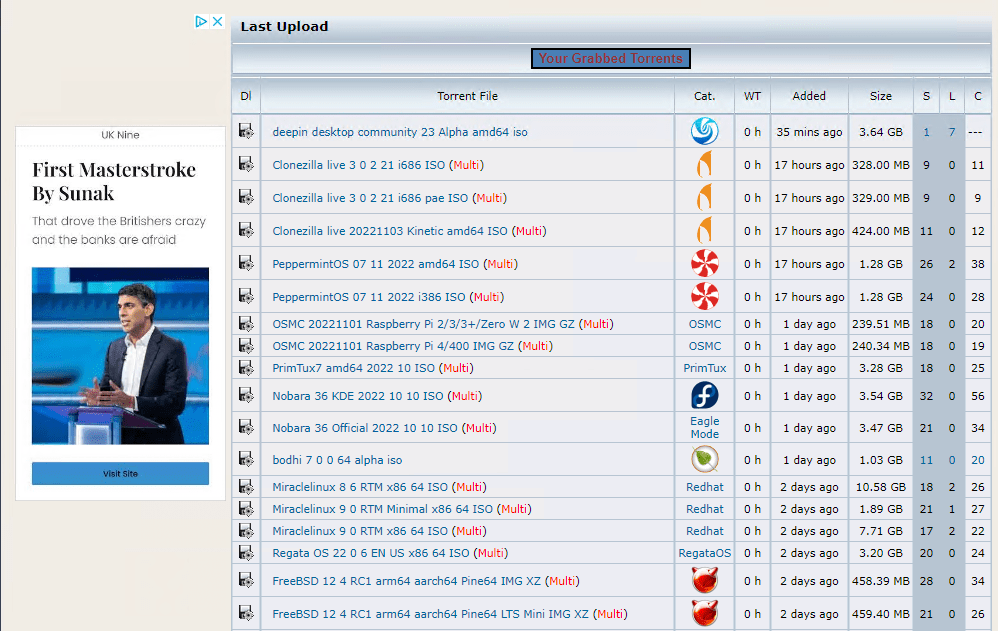
Task: Click the 35 mins ago cell
Action: point(809,132)
